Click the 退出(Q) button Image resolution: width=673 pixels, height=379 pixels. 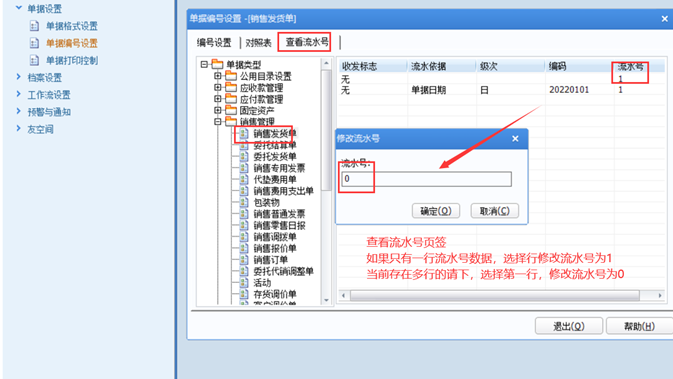tap(569, 326)
